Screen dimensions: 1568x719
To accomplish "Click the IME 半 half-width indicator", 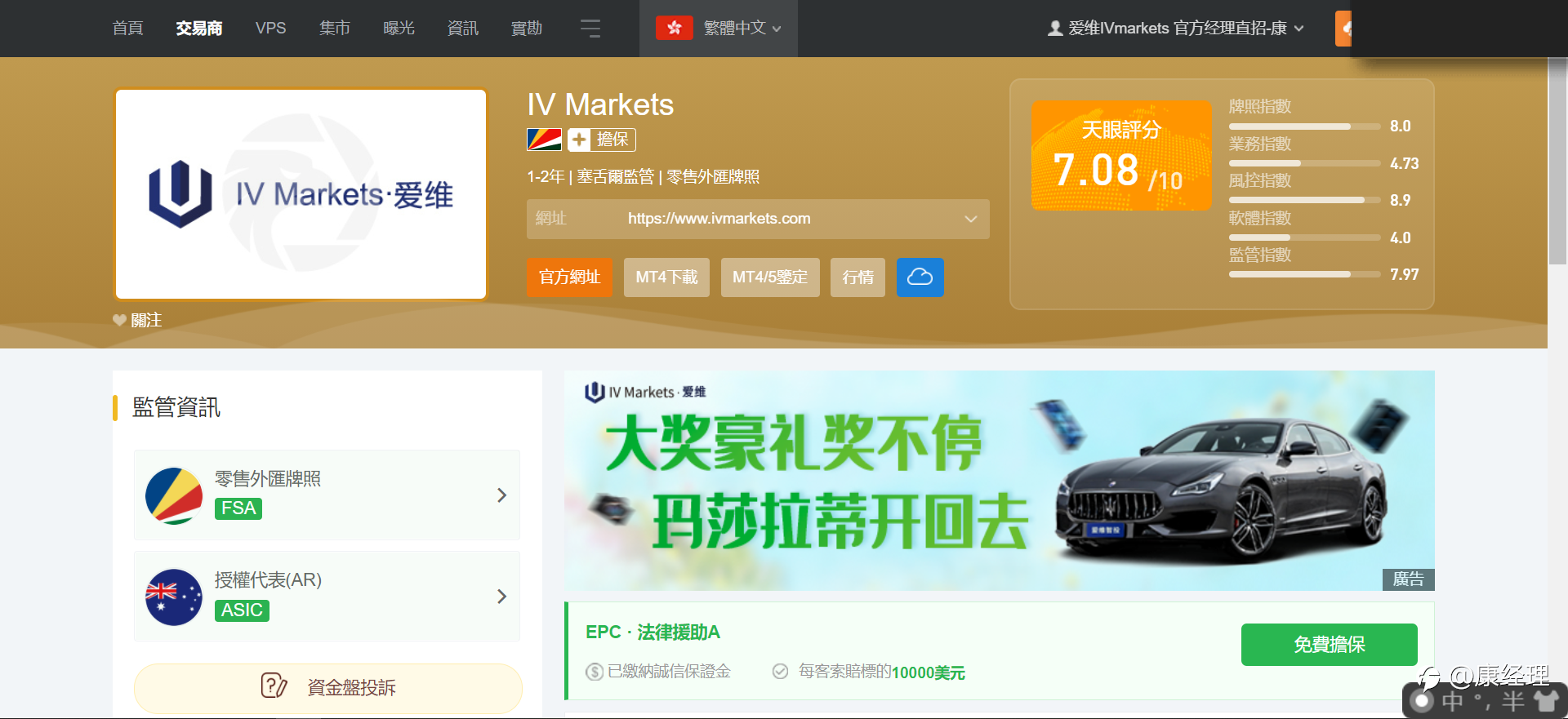I will 1513,702.
